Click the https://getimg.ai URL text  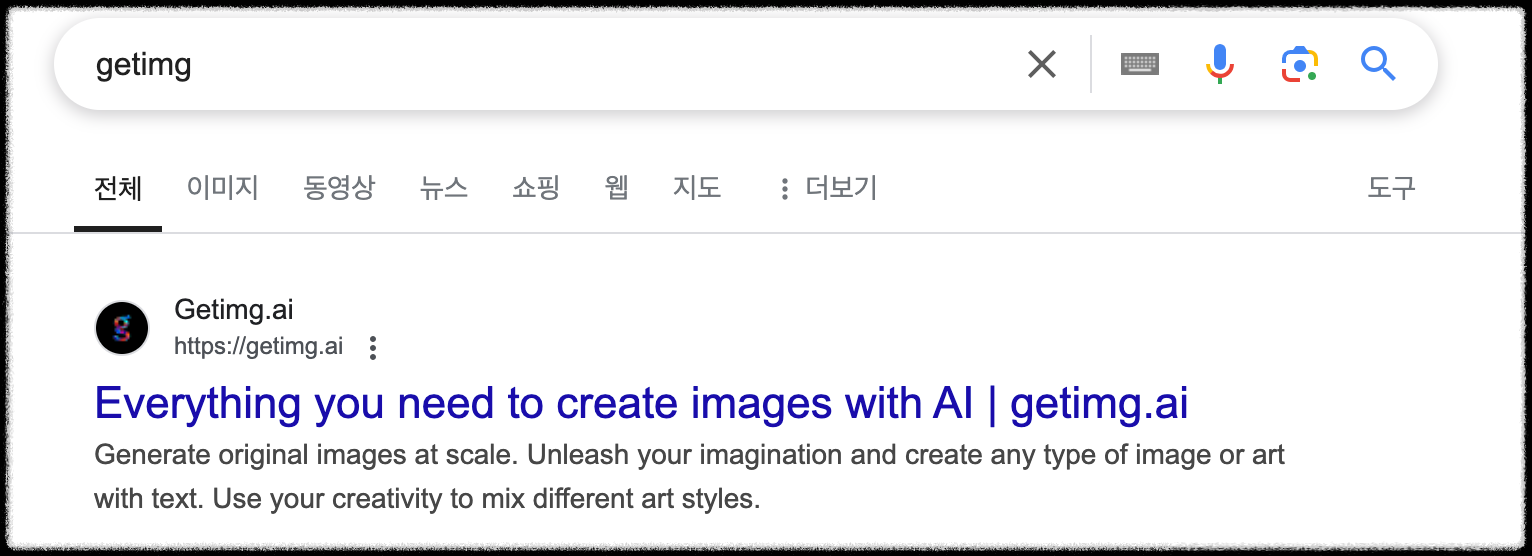(x=258, y=347)
